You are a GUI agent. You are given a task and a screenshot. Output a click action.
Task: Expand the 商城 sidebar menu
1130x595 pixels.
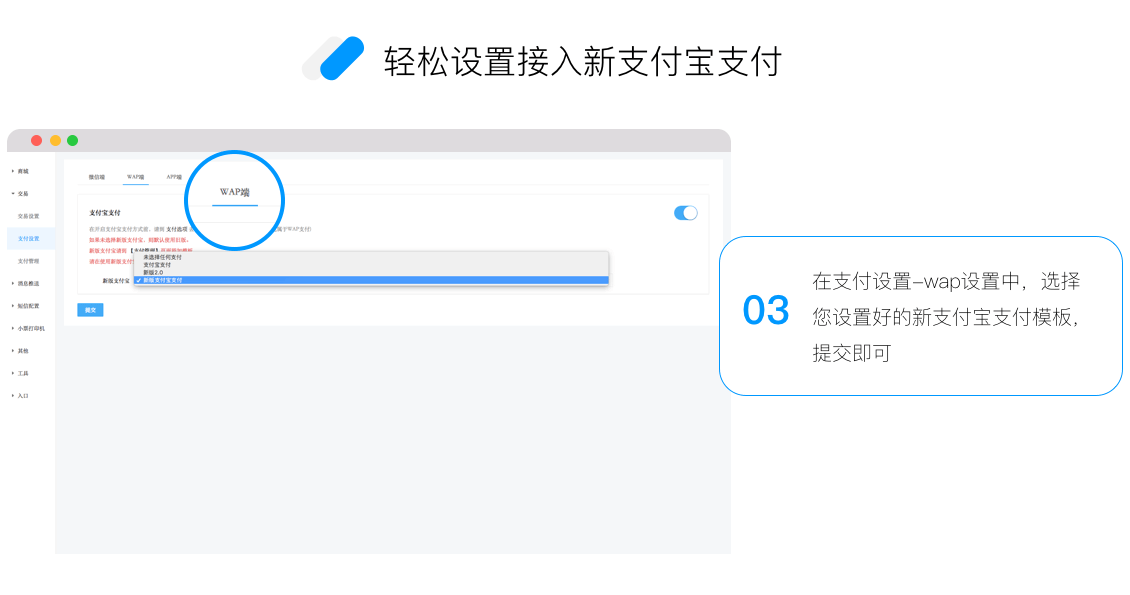pos(22,171)
